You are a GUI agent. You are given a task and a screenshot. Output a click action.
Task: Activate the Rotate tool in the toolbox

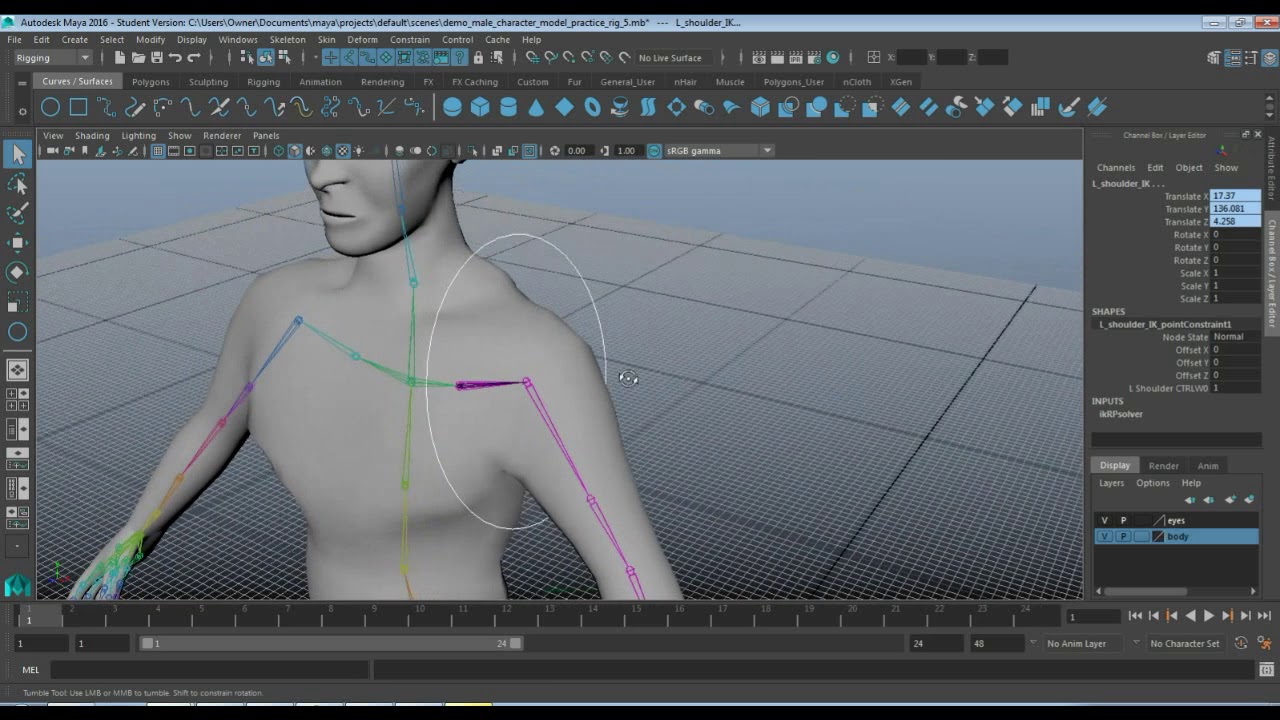click(18, 272)
